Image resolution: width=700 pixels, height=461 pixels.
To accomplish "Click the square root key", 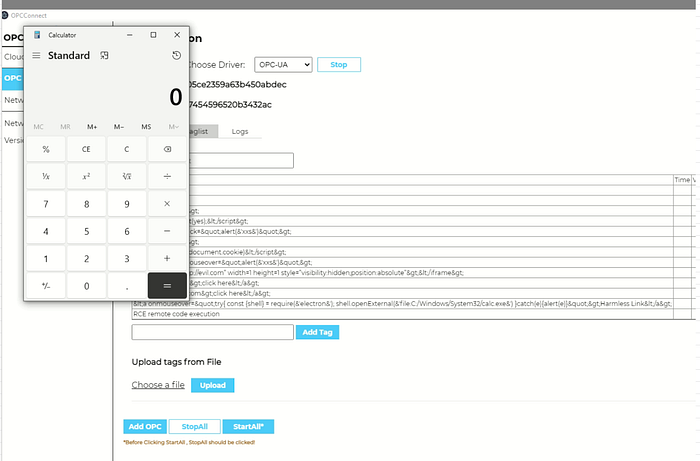I will click(127, 176).
